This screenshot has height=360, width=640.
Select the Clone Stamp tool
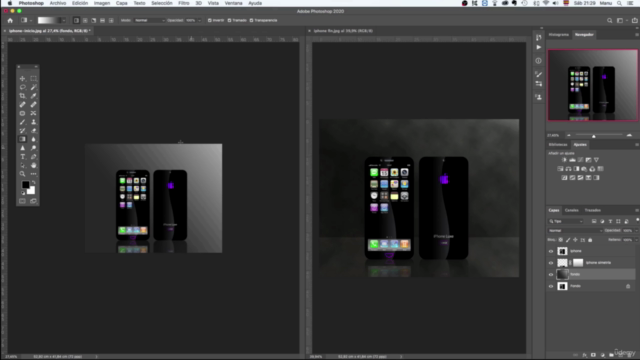33,122
